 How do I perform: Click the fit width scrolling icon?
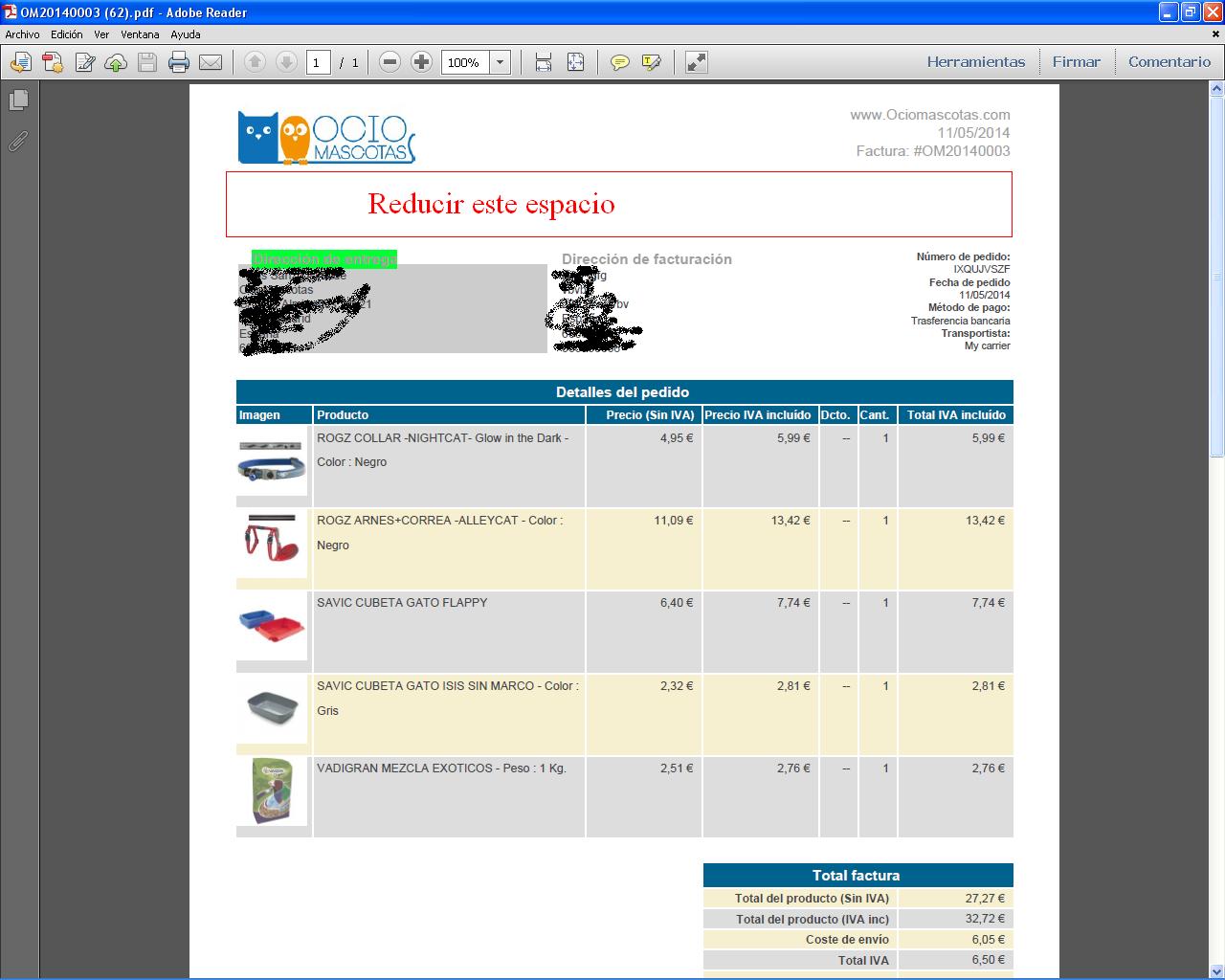(544, 62)
